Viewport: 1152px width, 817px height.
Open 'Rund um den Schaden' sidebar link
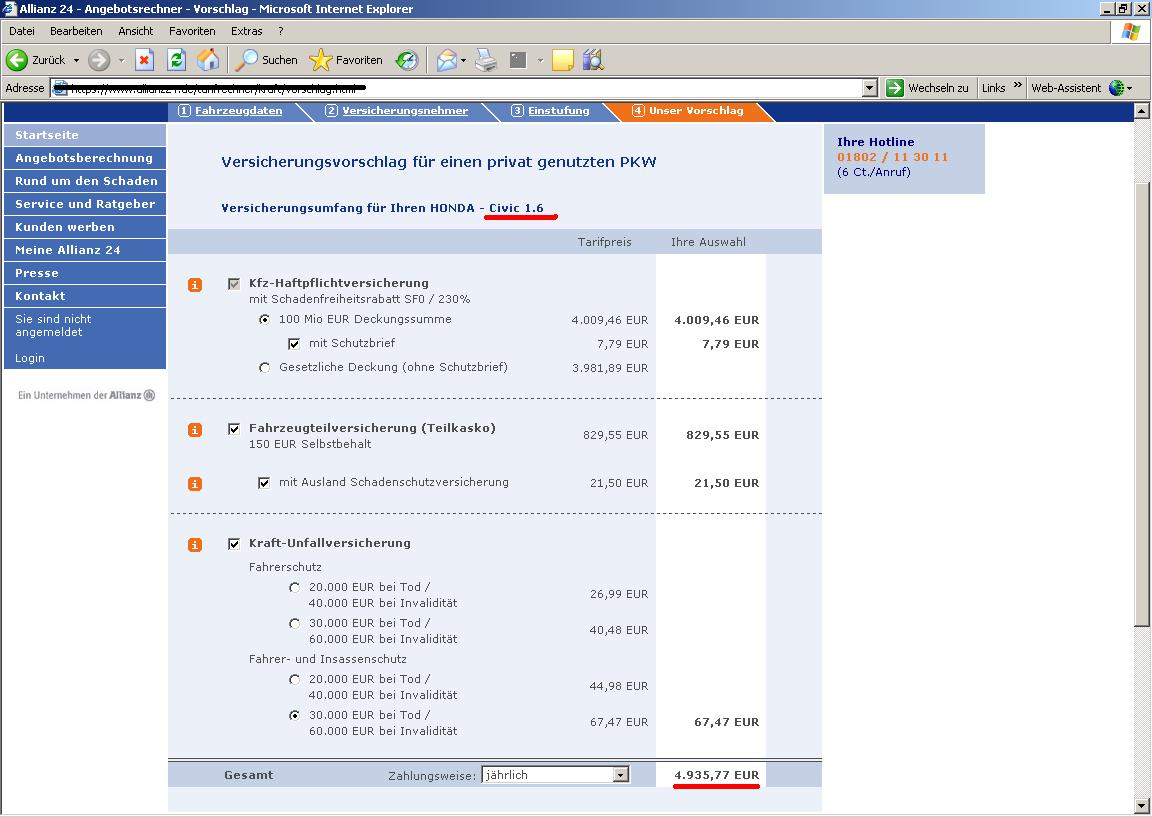86,181
